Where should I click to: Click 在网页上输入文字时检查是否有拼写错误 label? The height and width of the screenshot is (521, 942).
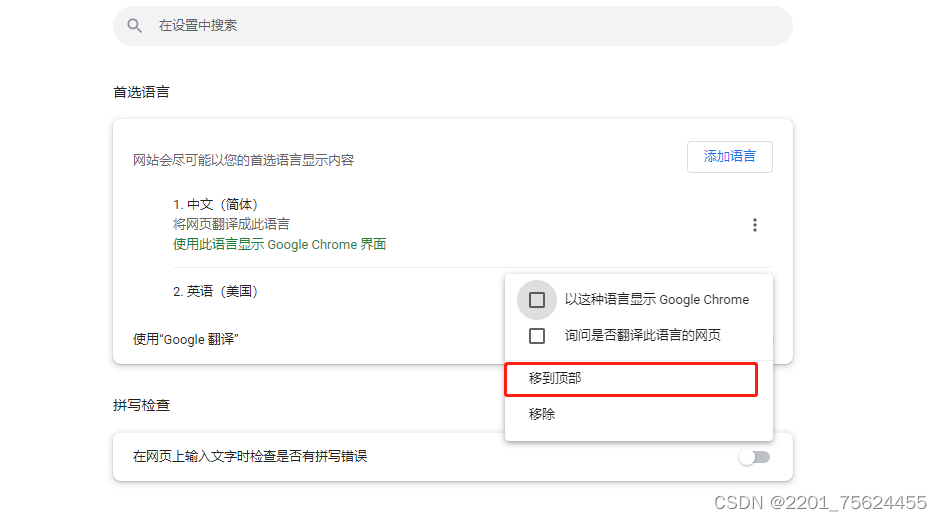(x=250, y=457)
